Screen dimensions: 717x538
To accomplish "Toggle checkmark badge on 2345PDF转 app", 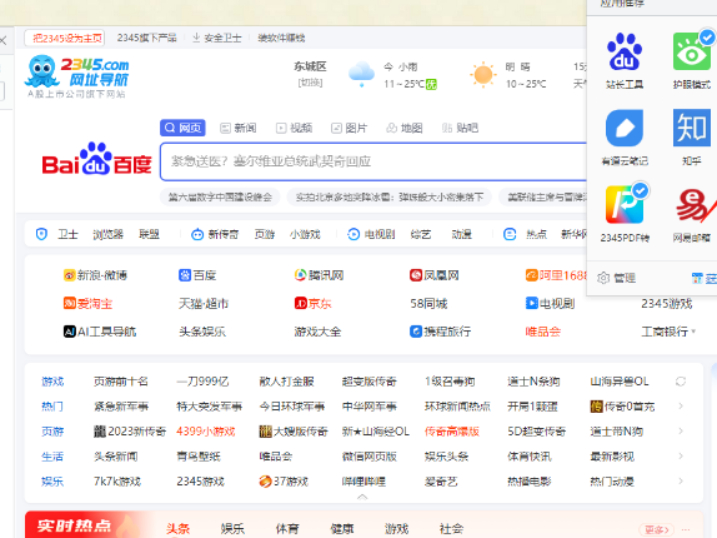I will [640, 191].
